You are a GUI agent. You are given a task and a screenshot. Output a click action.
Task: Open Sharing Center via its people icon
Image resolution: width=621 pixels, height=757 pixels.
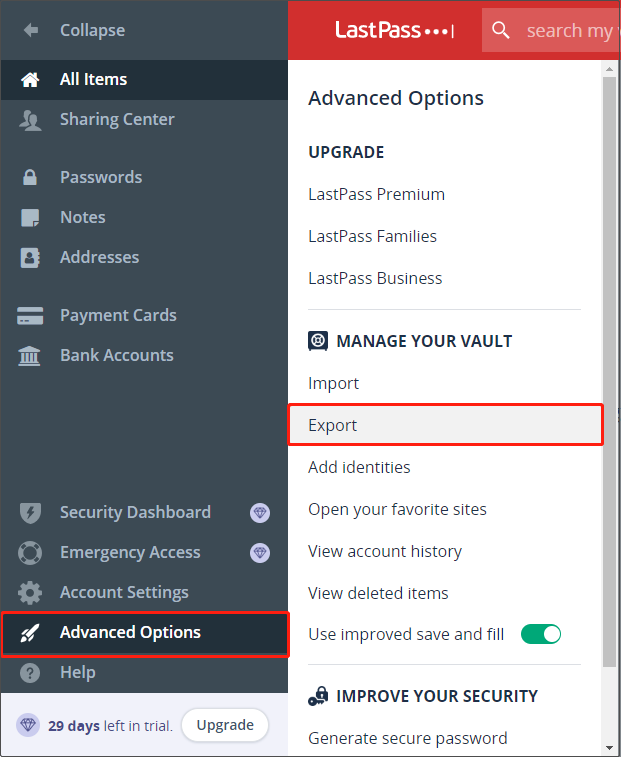(30, 120)
